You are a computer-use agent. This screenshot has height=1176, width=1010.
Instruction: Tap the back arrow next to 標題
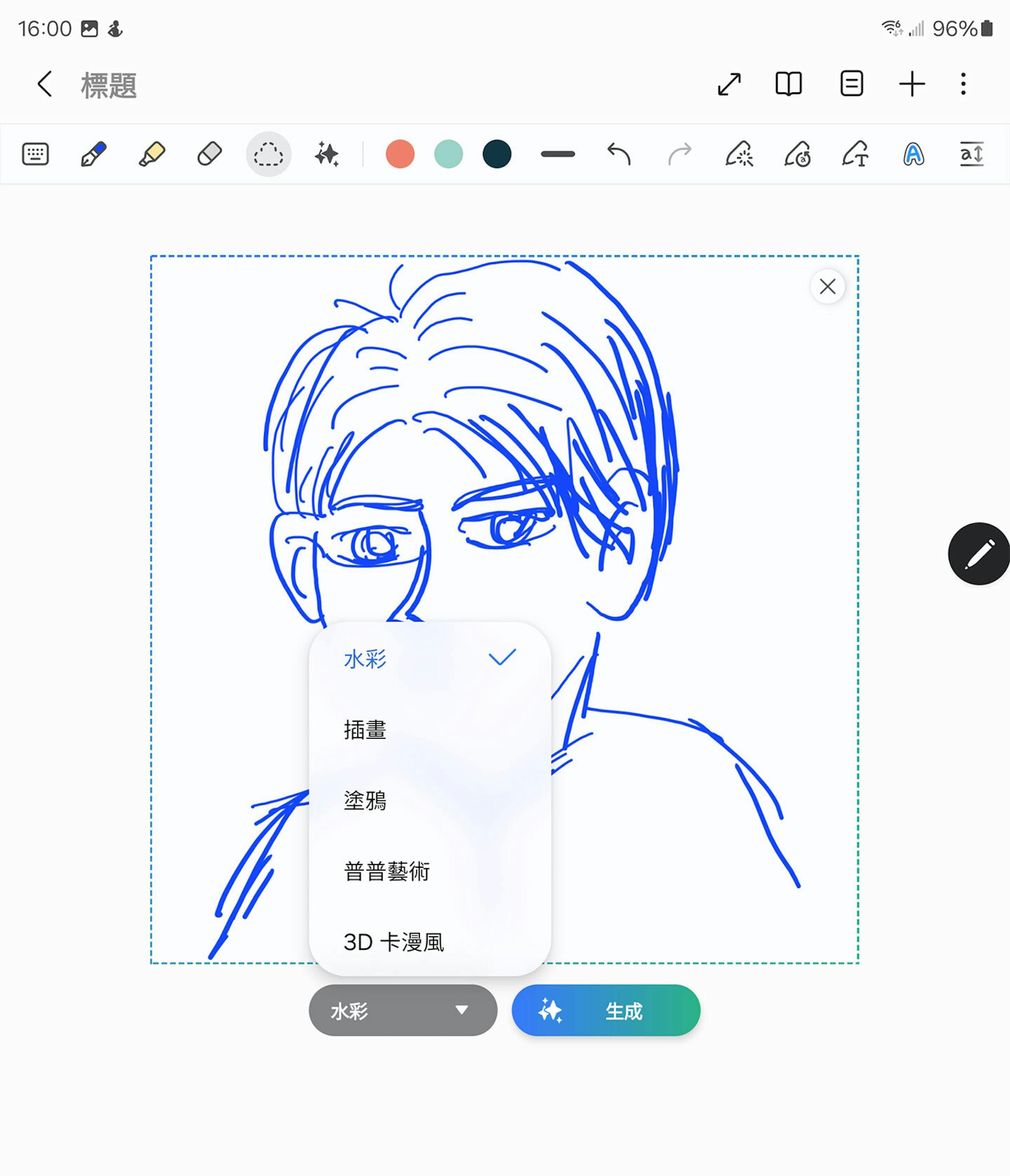click(45, 84)
